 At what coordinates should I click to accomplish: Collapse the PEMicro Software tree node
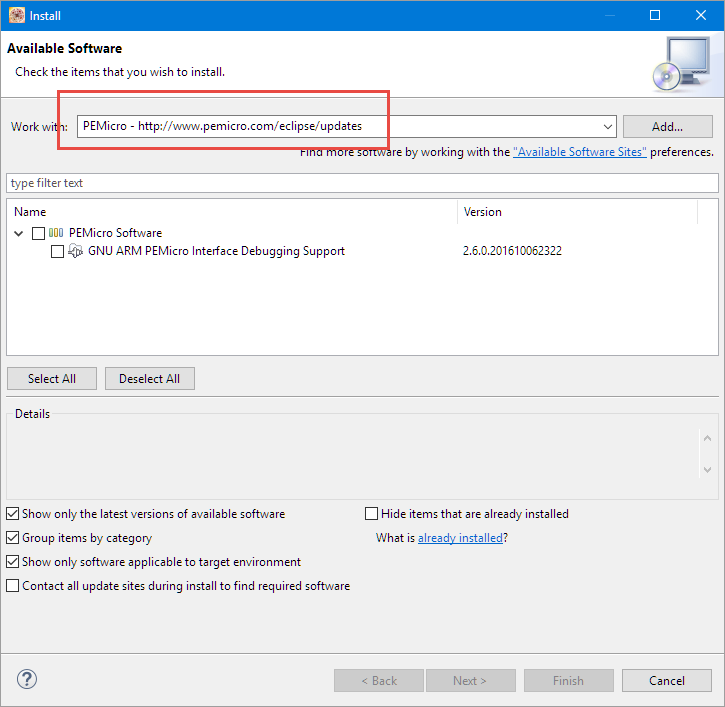18,233
